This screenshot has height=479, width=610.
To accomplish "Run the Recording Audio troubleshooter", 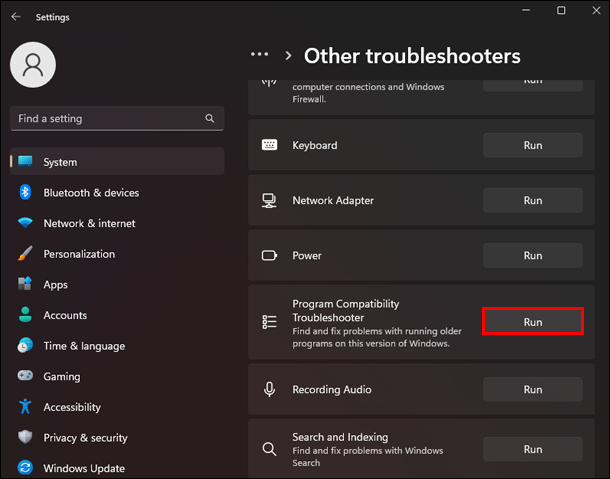I will [533, 390].
